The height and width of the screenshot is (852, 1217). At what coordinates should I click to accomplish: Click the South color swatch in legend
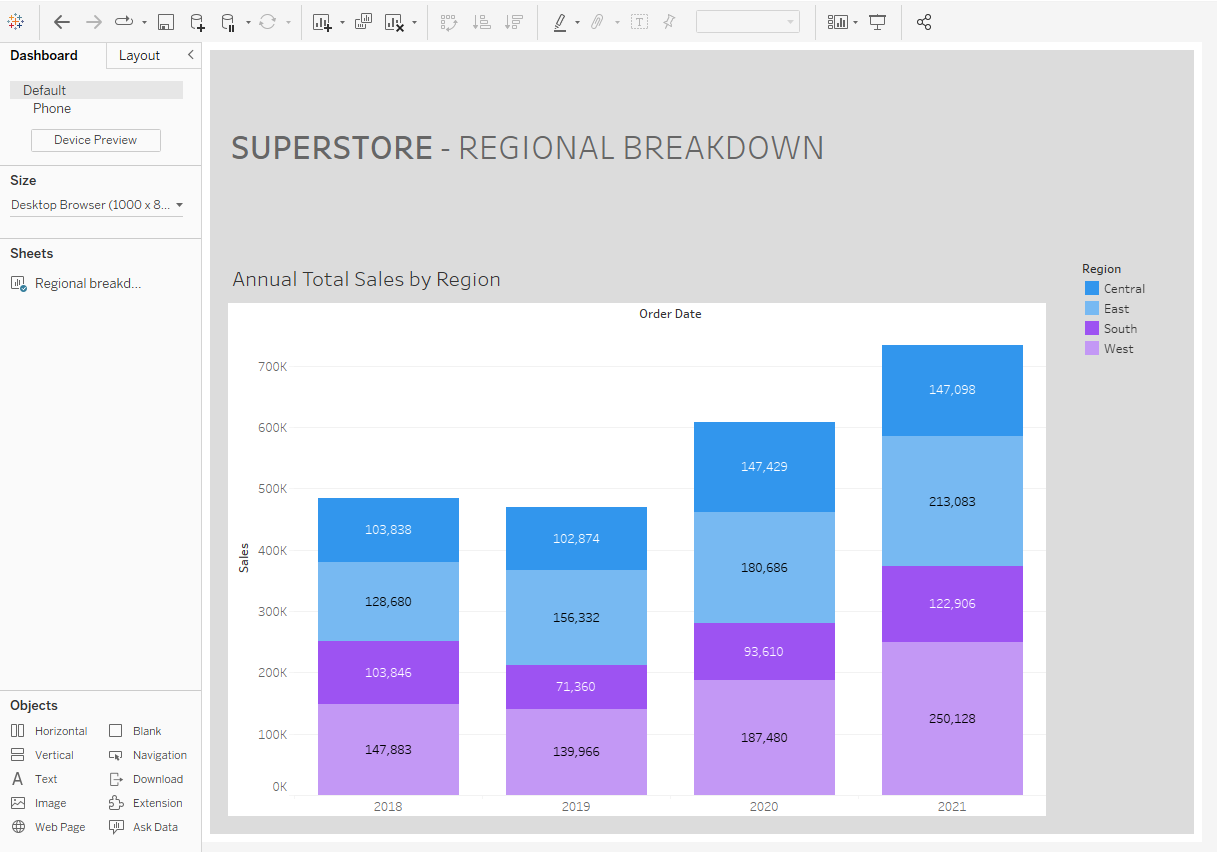click(x=1092, y=328)
